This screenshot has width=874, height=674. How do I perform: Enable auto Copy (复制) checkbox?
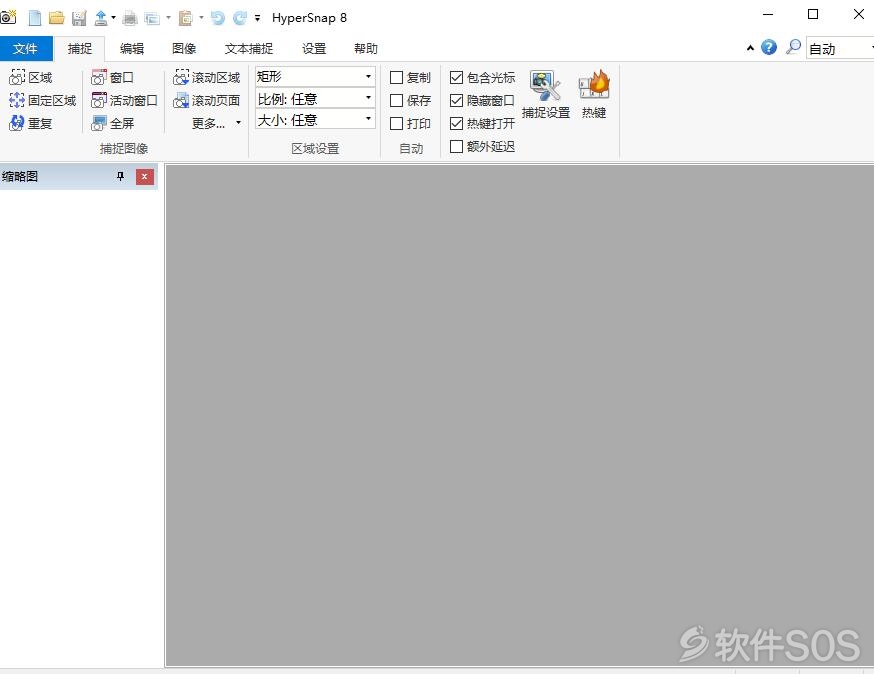point(396,77)
